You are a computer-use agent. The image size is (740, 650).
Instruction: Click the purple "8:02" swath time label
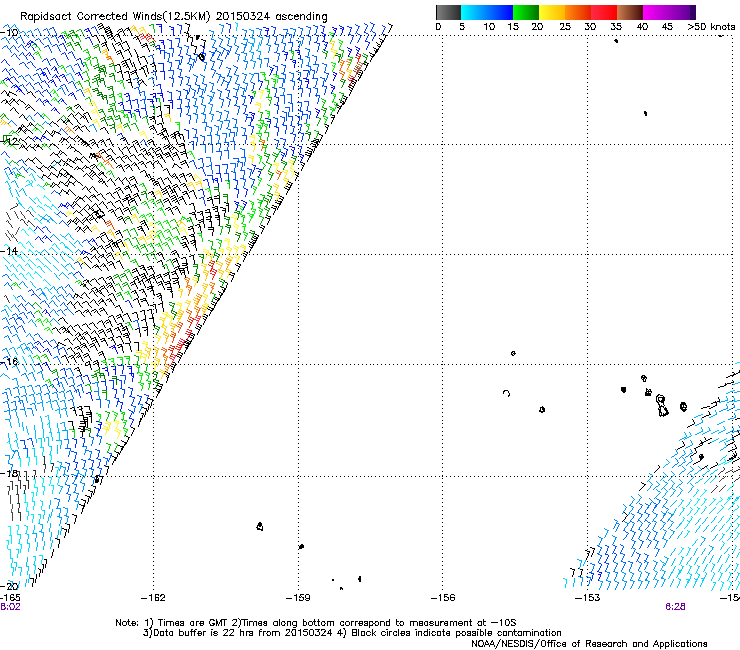point(10,607)
